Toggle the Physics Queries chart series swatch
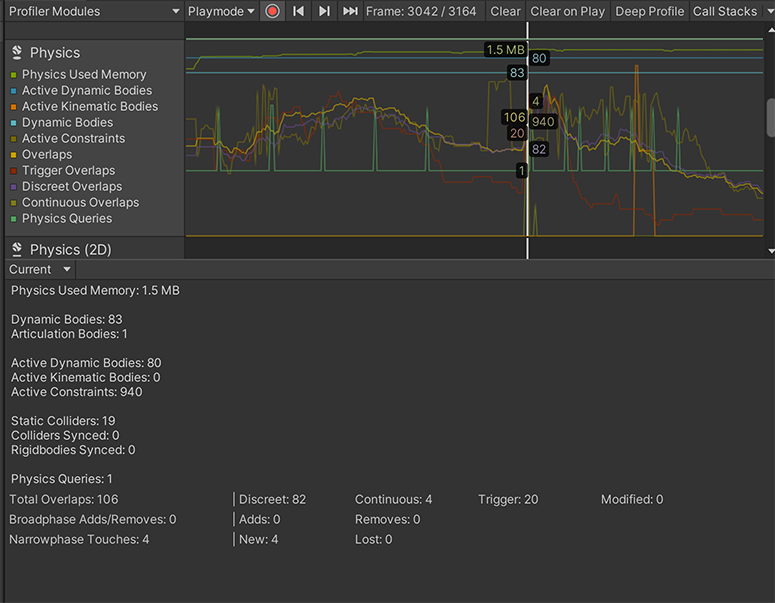This screenshot has width=775, height=603. coord(14,219)
